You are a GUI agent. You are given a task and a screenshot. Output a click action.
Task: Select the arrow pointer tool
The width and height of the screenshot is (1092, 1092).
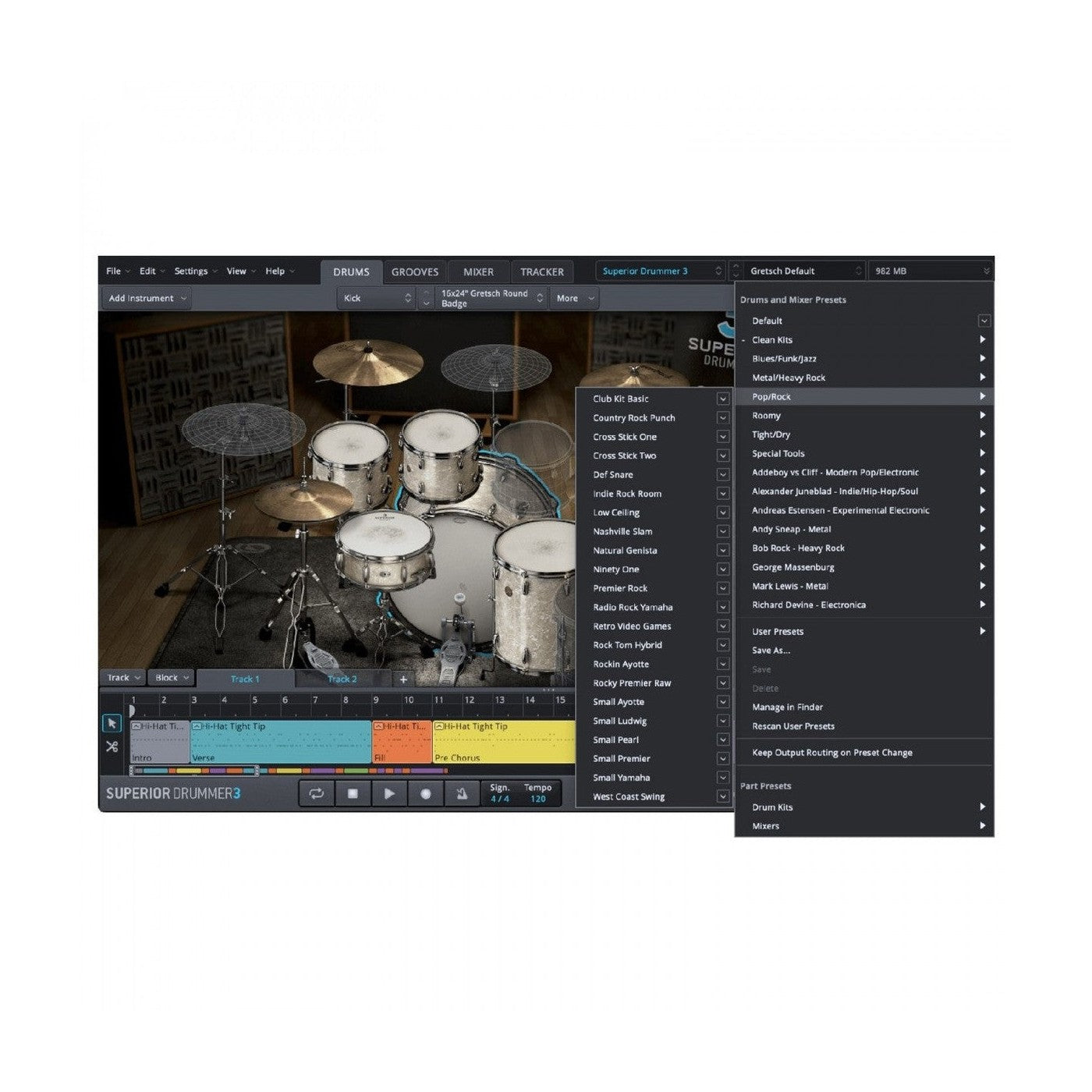(112, 723)
